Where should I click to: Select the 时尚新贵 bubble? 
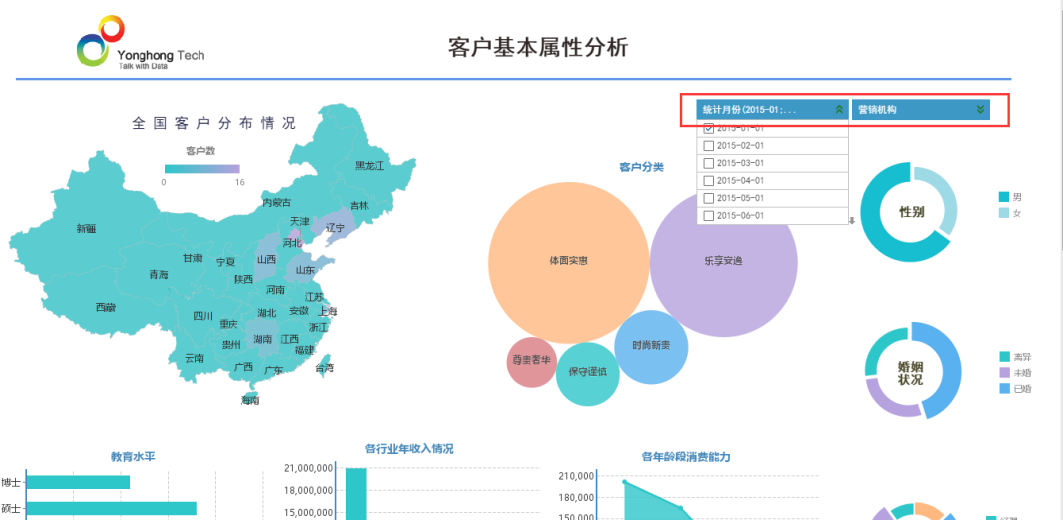point(651,346)
